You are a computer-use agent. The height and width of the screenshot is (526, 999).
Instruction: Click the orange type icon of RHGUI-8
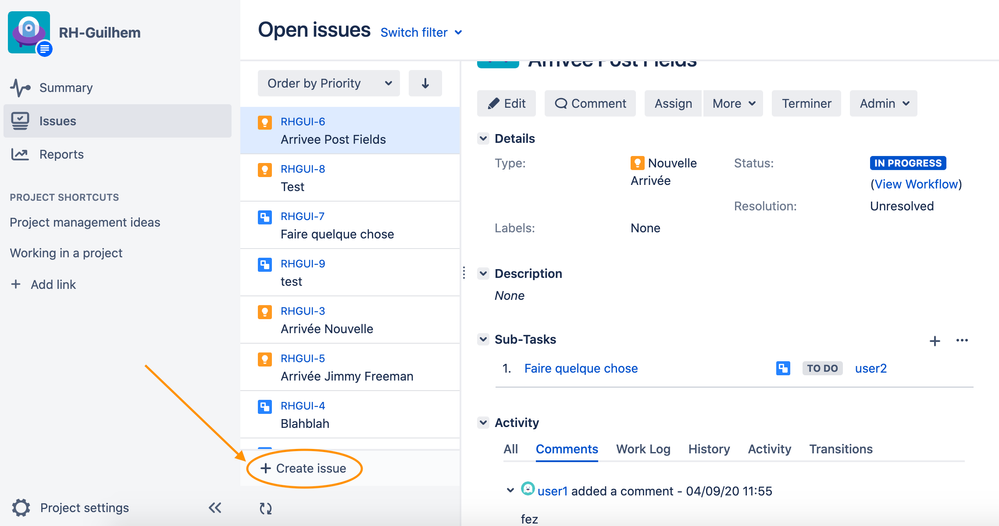tap(264, 170)
